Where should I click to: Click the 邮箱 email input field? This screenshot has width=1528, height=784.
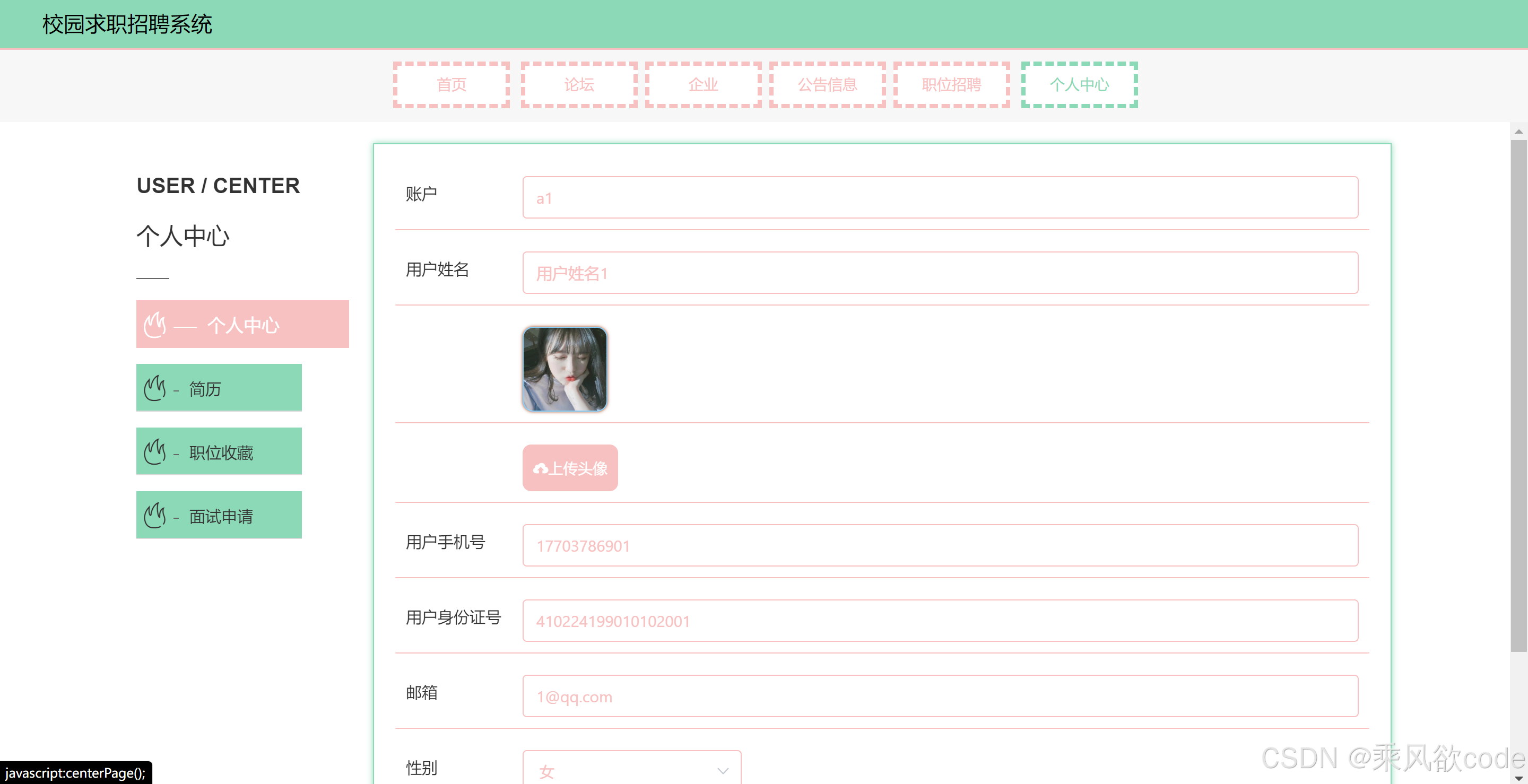[940, 695]
